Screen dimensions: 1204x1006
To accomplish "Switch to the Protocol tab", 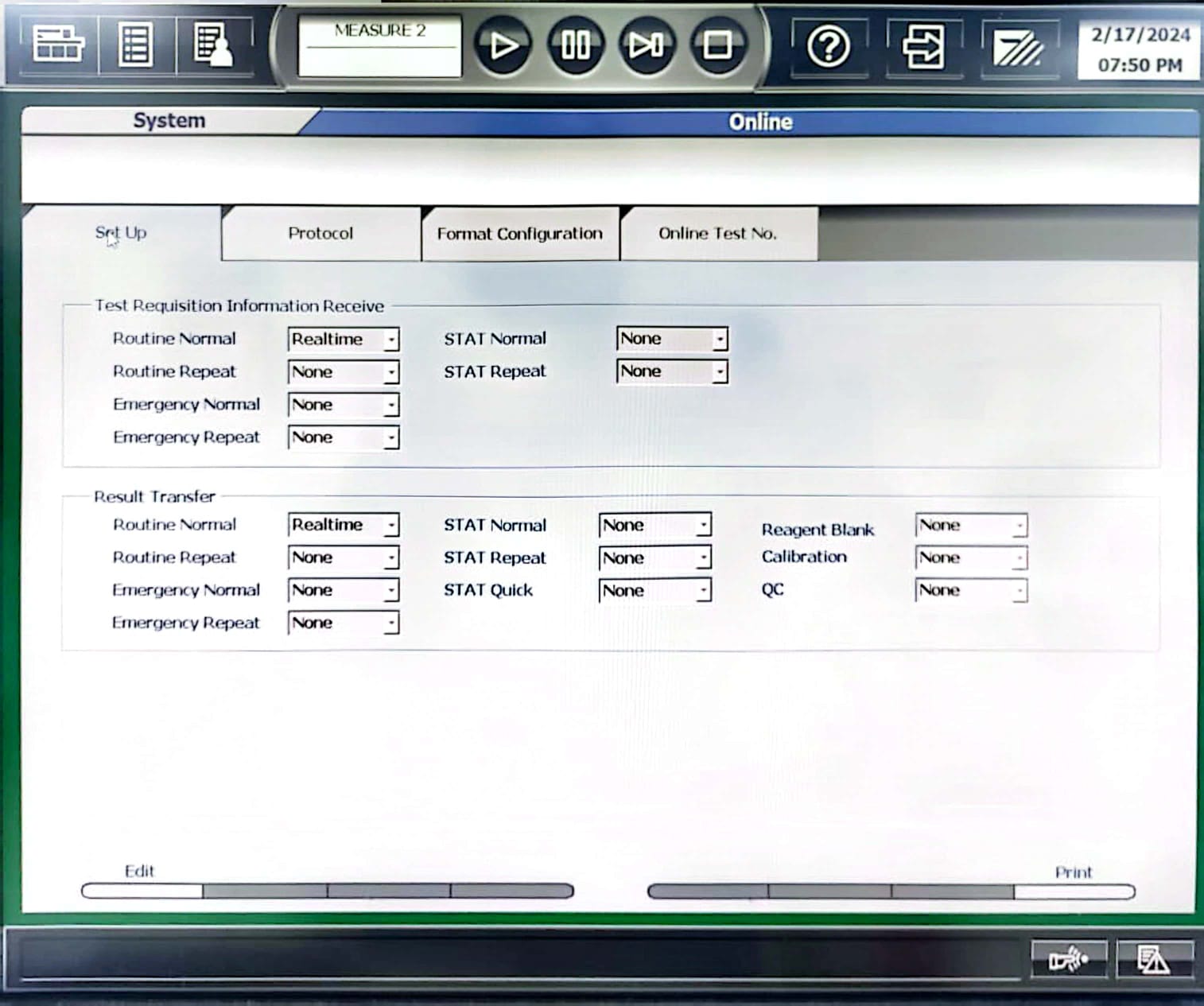I will pyautogui.click(x=320, y=234).
